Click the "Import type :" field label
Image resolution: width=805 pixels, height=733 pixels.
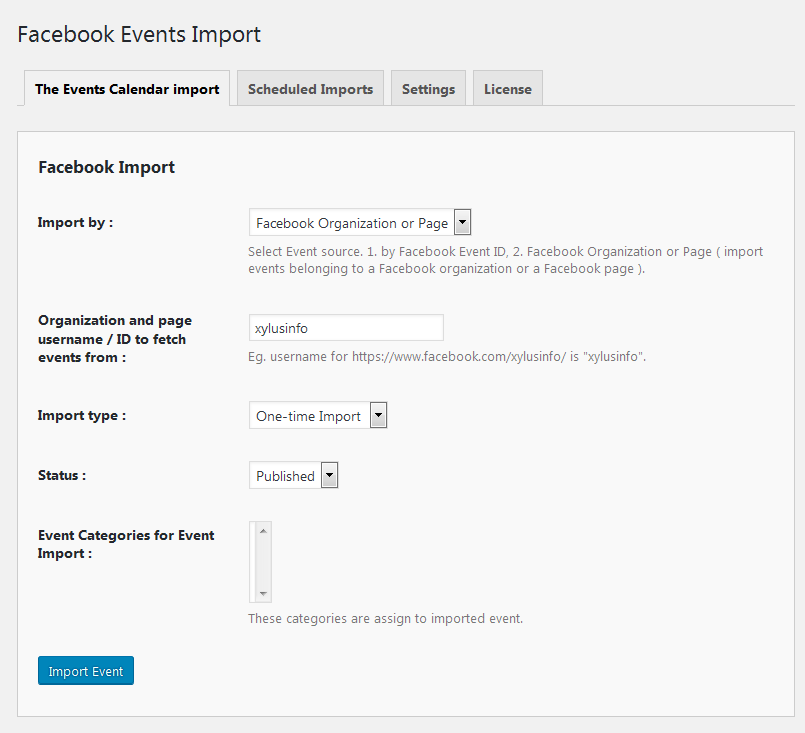(x=82, y=415)
